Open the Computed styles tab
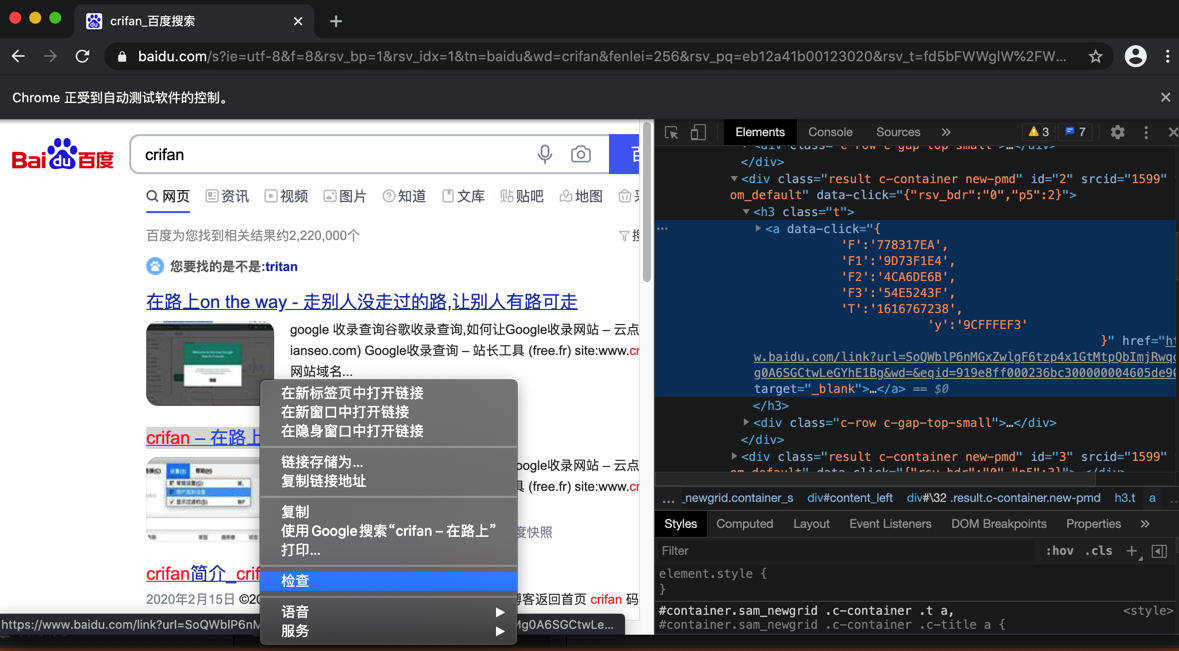Screen dimensions: 1179x651 (744, 524)
